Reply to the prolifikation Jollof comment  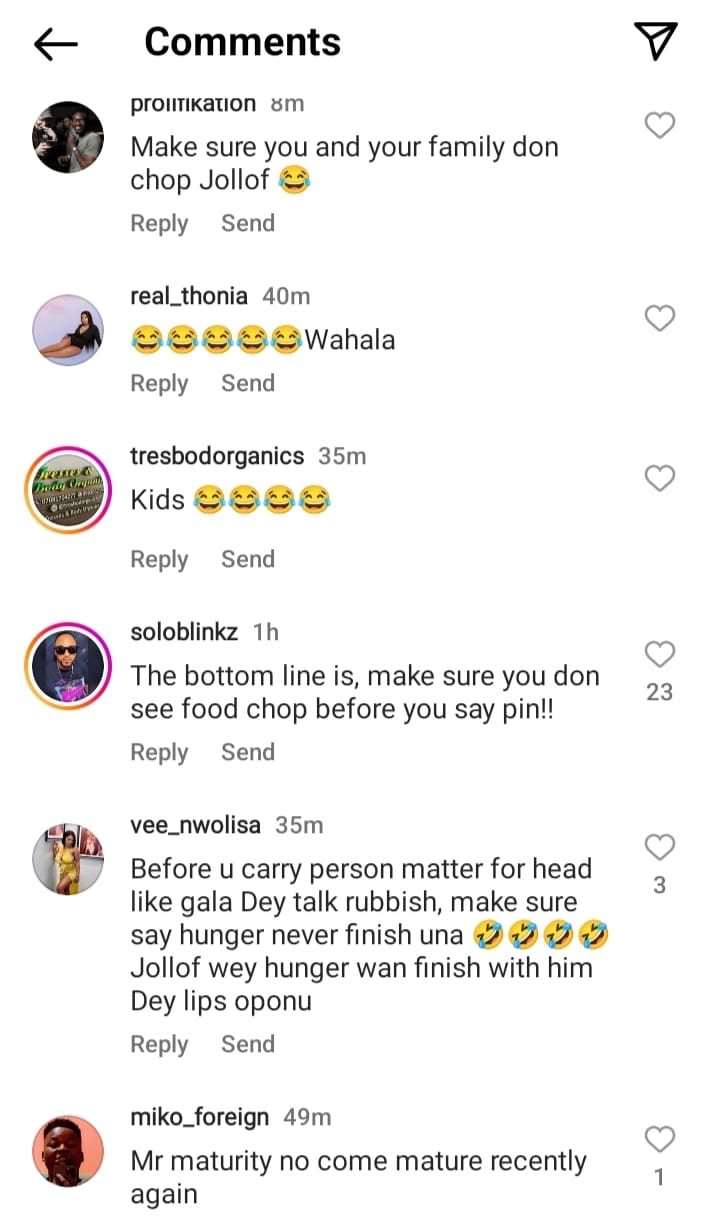click(159, 223)
